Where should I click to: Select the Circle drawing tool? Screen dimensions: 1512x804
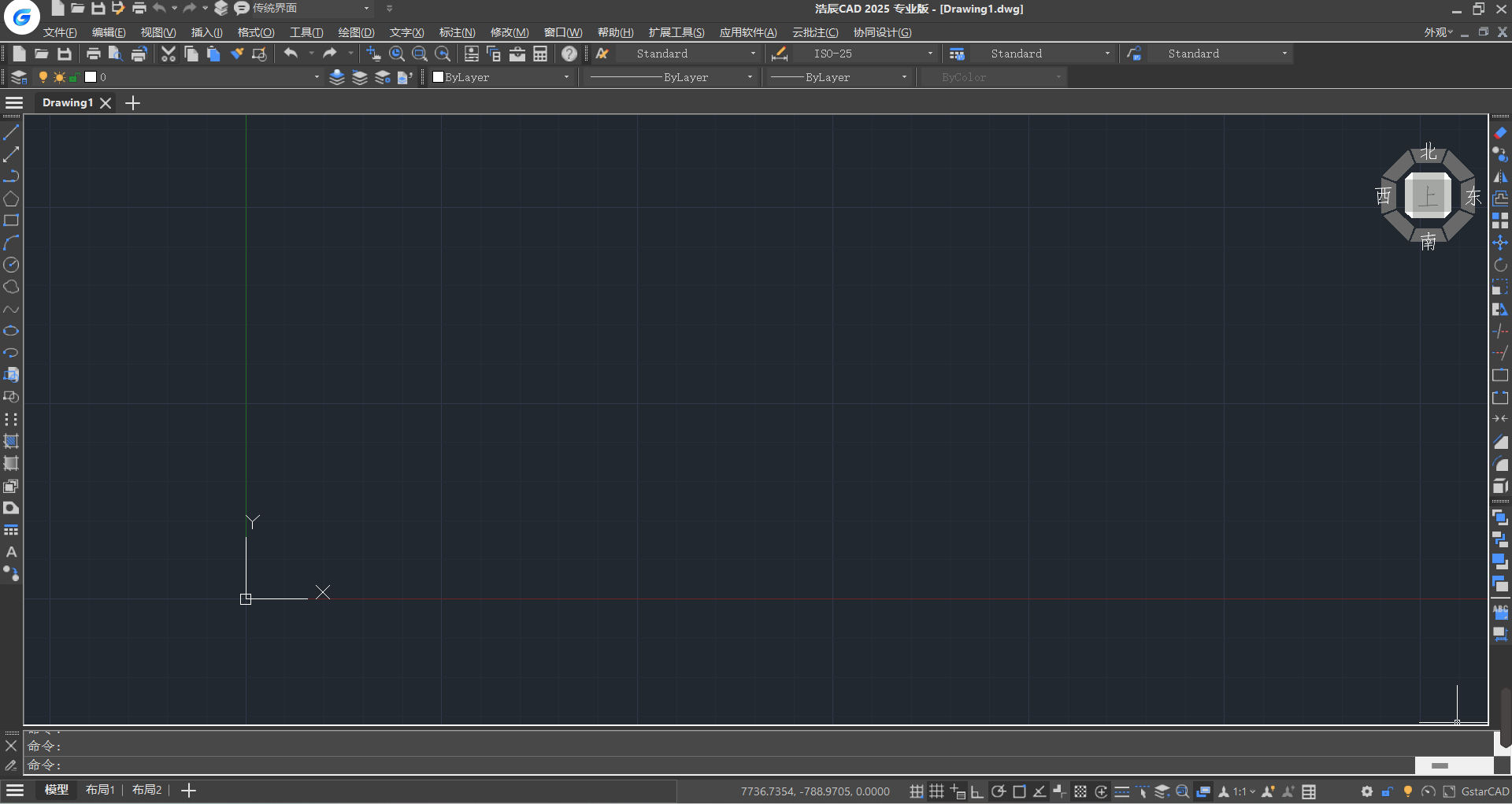click(11, 265)
